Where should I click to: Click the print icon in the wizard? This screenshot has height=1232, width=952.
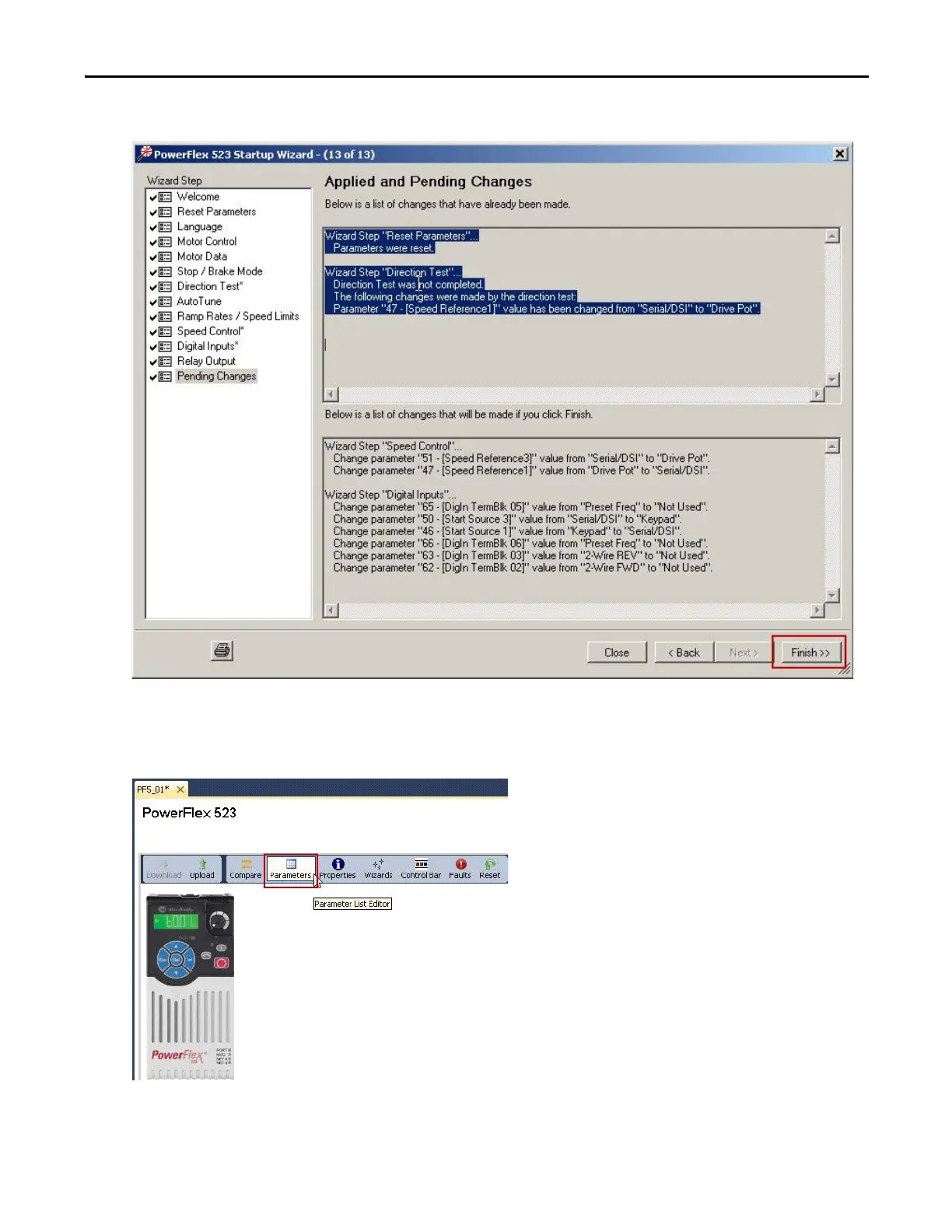point(222,650)
